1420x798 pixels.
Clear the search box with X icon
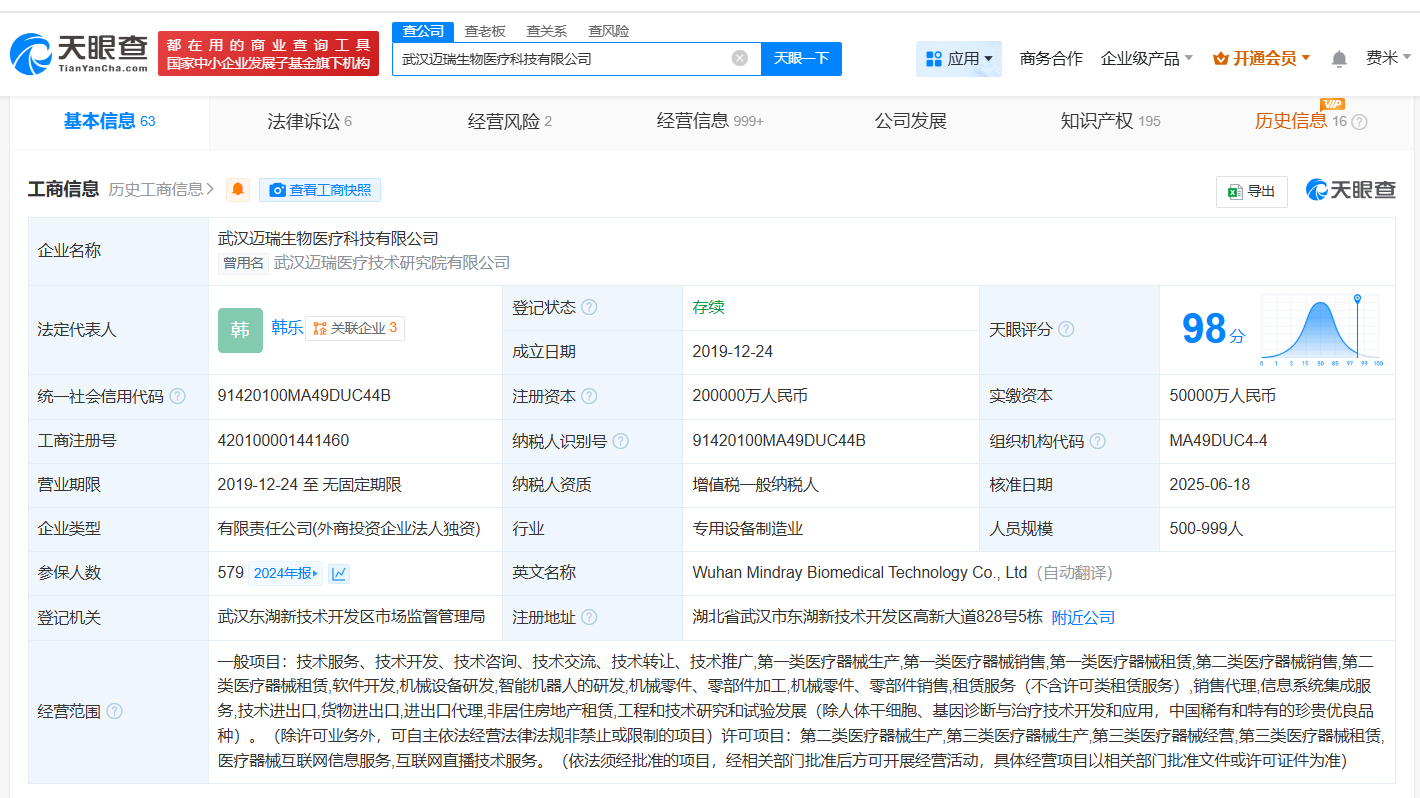(x=740, y=58)
